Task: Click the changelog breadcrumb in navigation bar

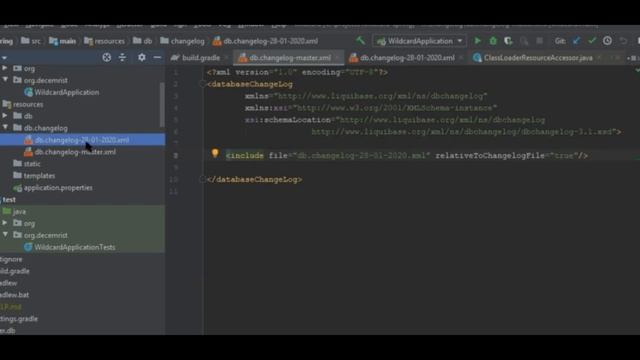Action: 182,41
